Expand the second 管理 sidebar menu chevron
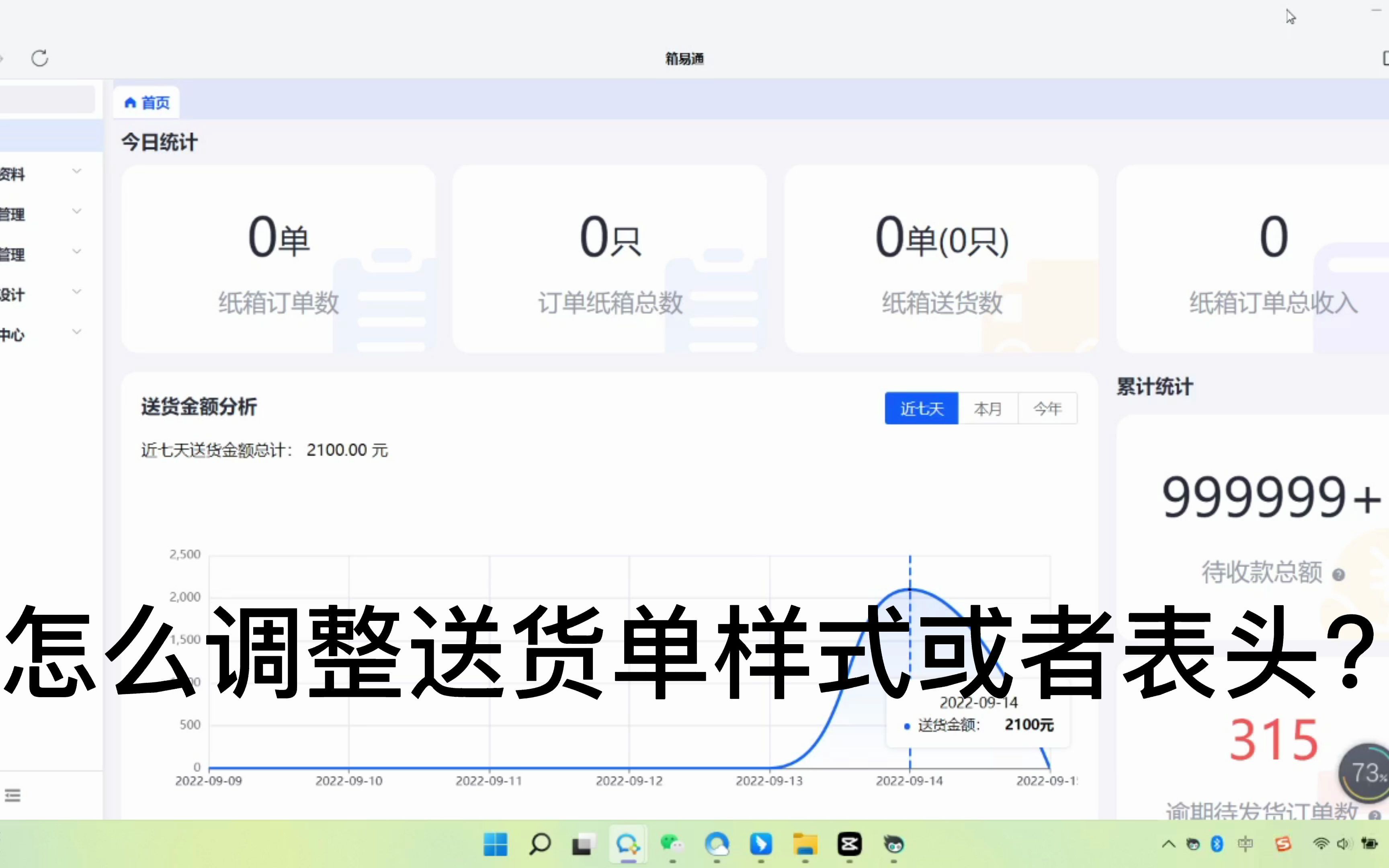 [x=77, y=252]
